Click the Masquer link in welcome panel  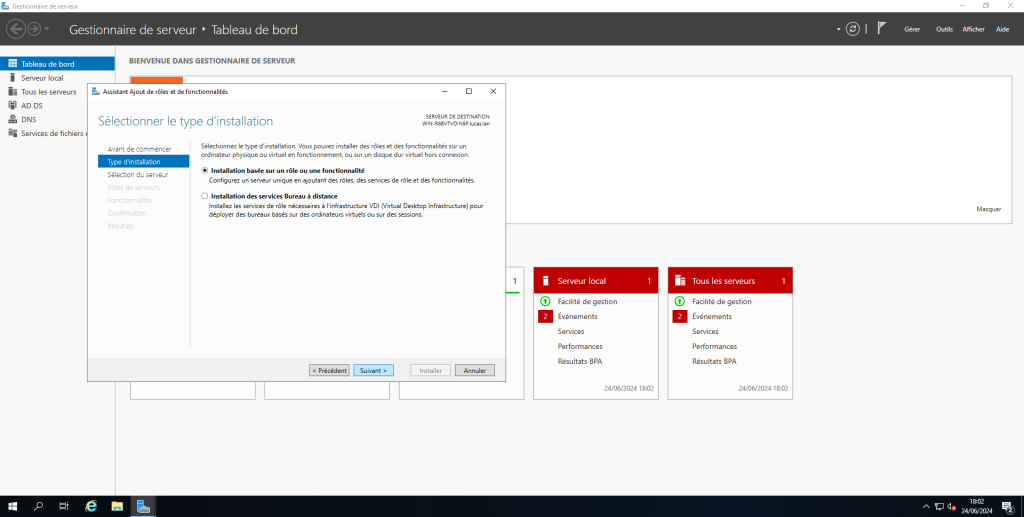tap(987, 209)
